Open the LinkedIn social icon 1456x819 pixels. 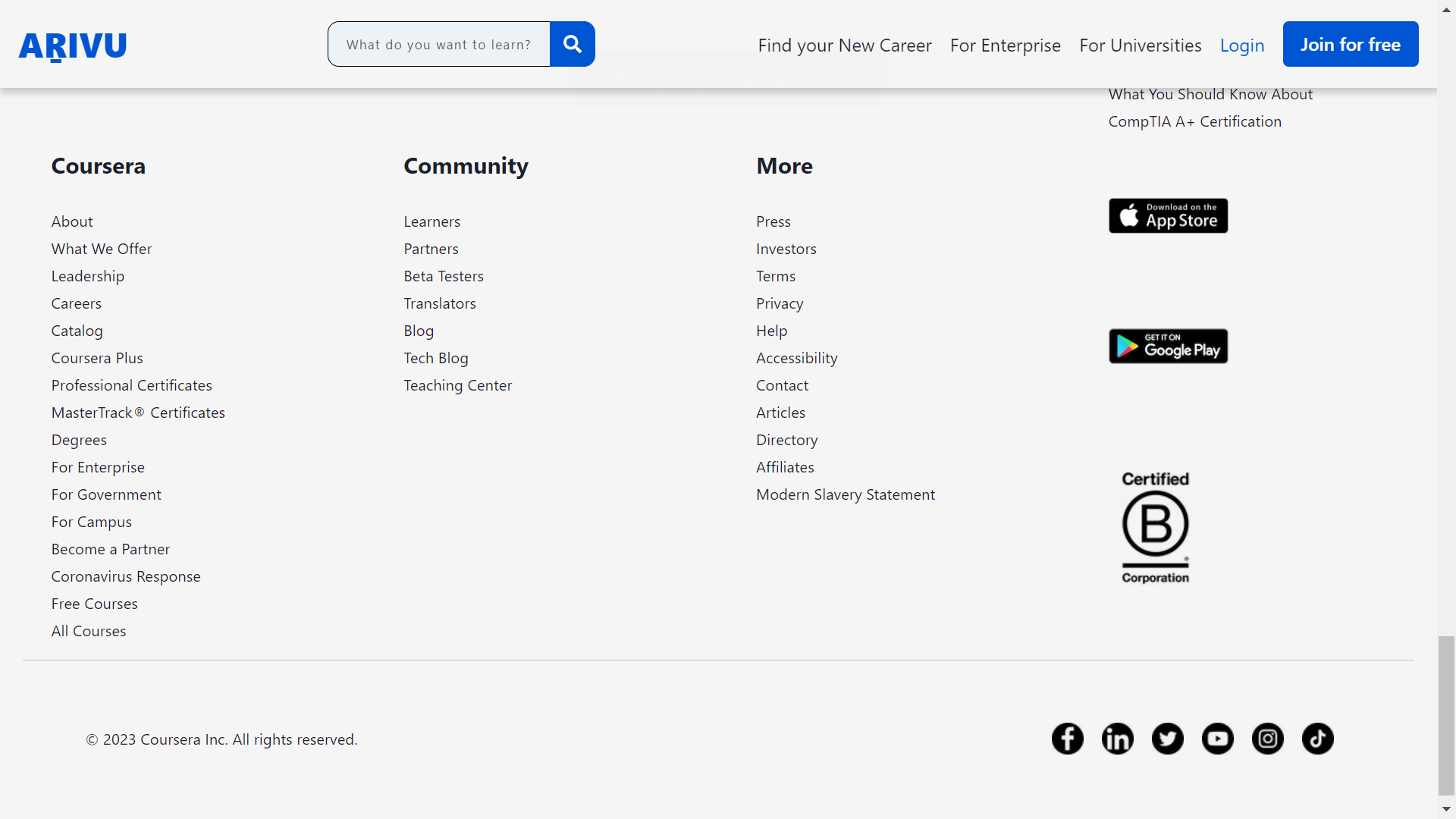tap(1117, 739)
